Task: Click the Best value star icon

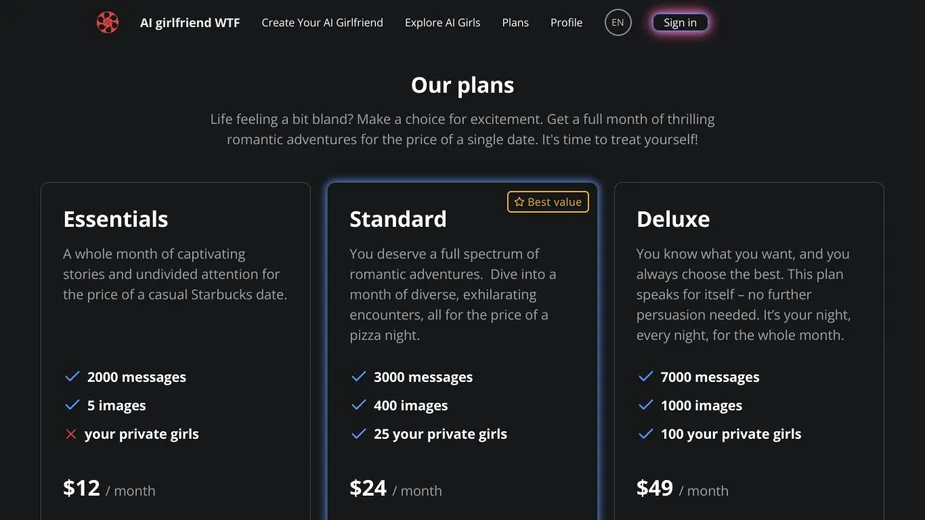Action: [x=519, y=202]
